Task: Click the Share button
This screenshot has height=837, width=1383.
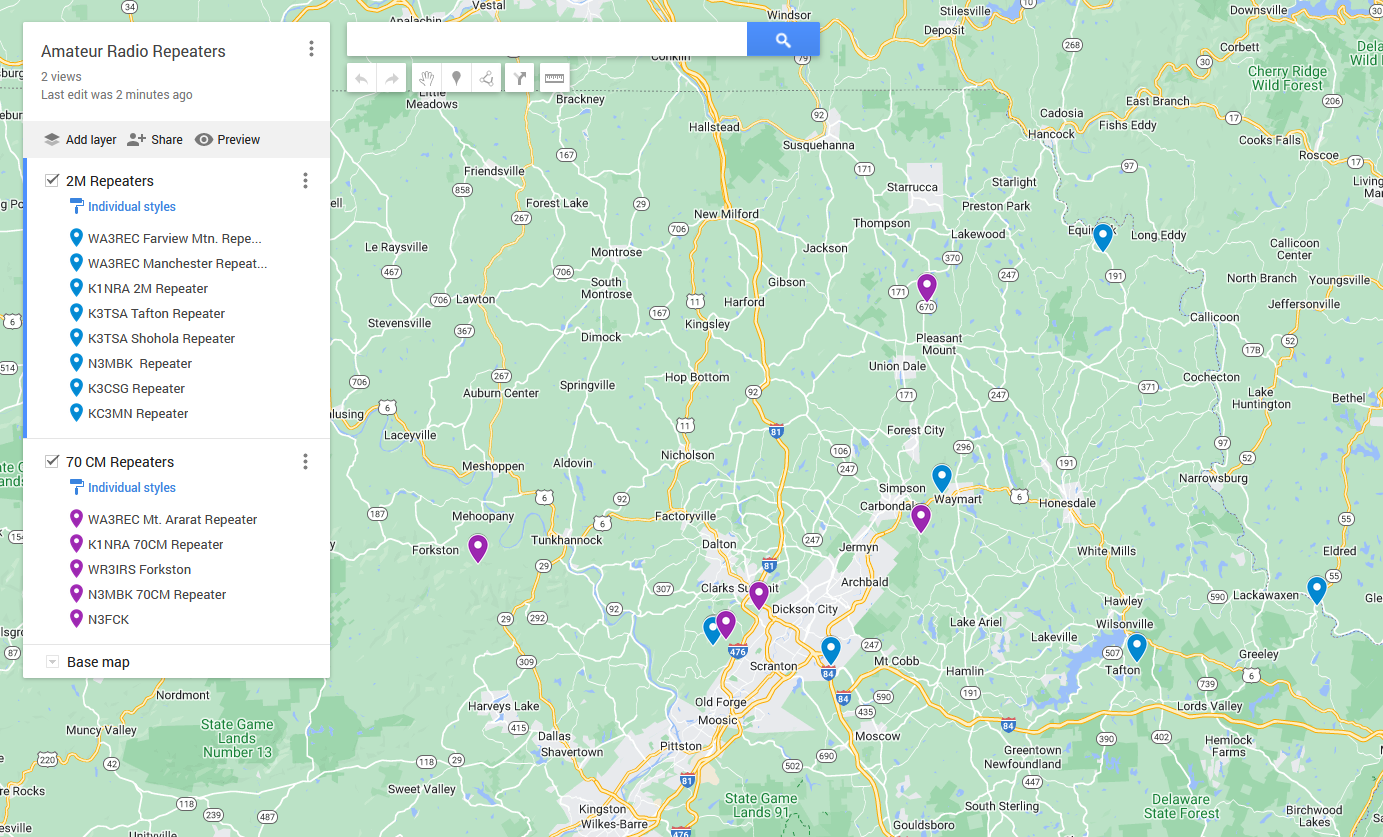Action: (x=155, y=140)
